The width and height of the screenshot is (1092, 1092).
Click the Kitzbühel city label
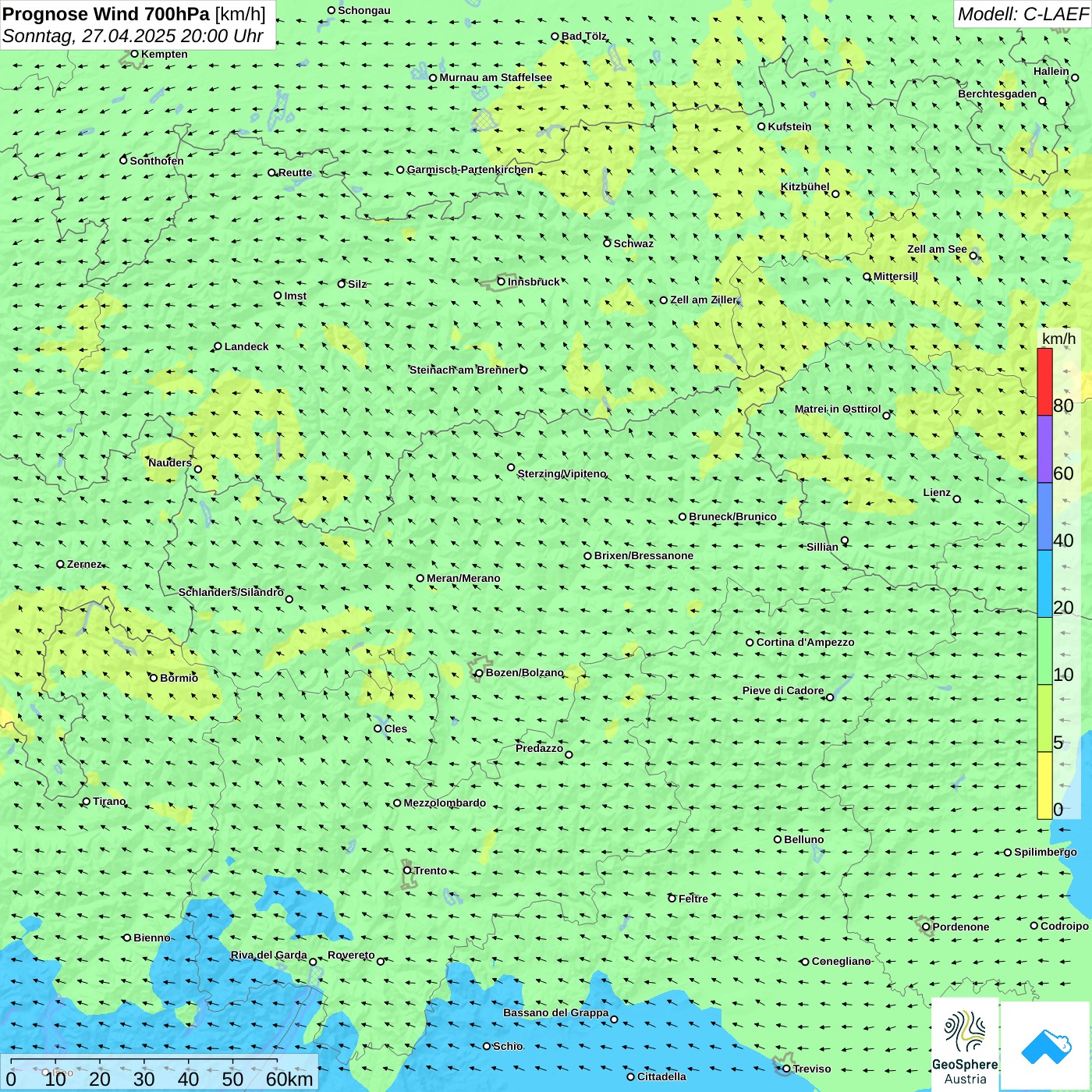point(805,186)
